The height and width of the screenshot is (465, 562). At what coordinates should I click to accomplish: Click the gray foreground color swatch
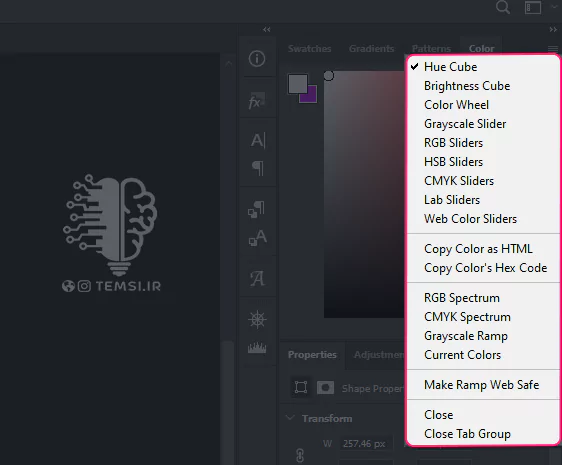[297, 84]
